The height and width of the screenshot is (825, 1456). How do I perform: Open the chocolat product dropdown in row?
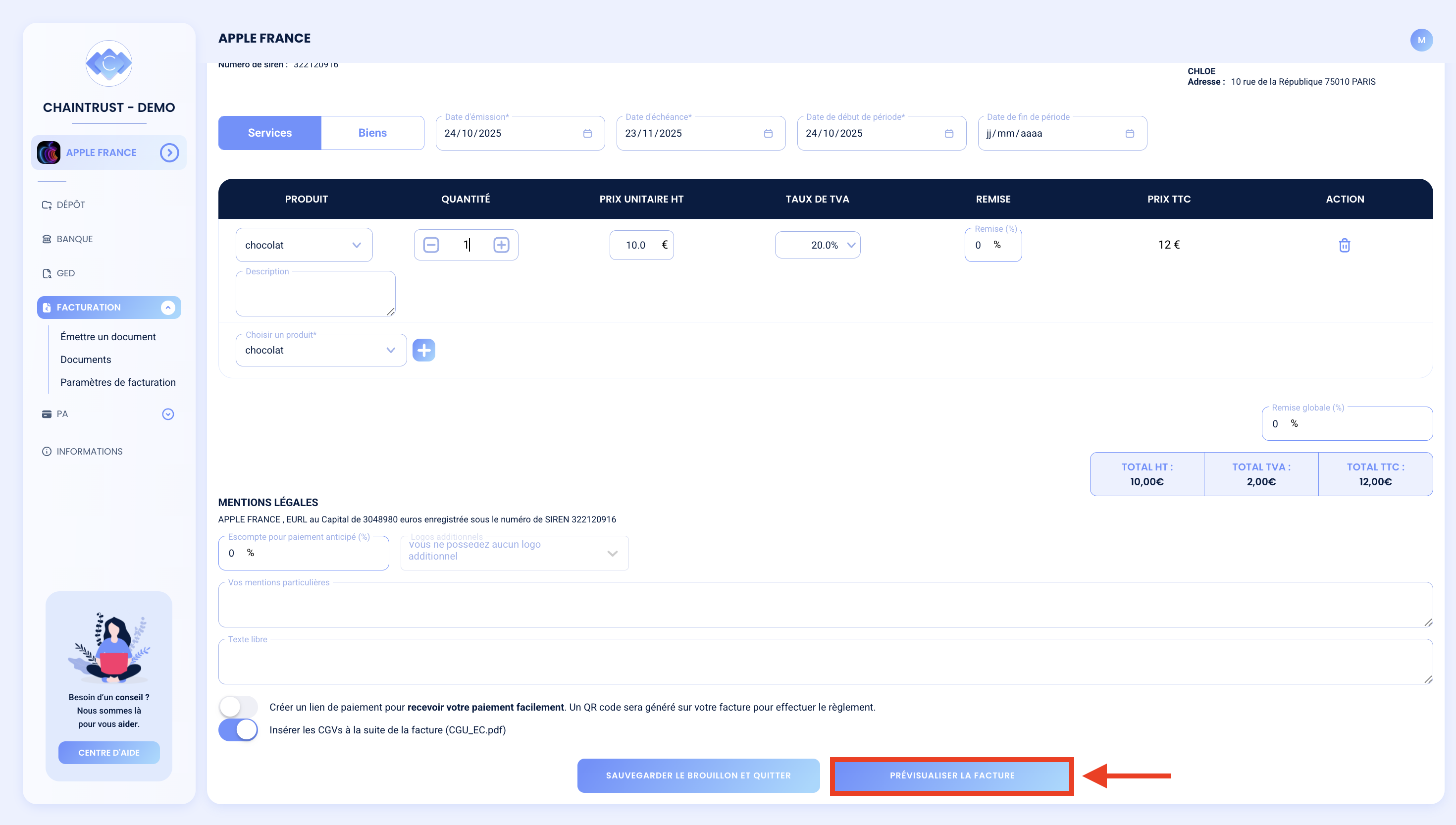click(x=304, y=245)
